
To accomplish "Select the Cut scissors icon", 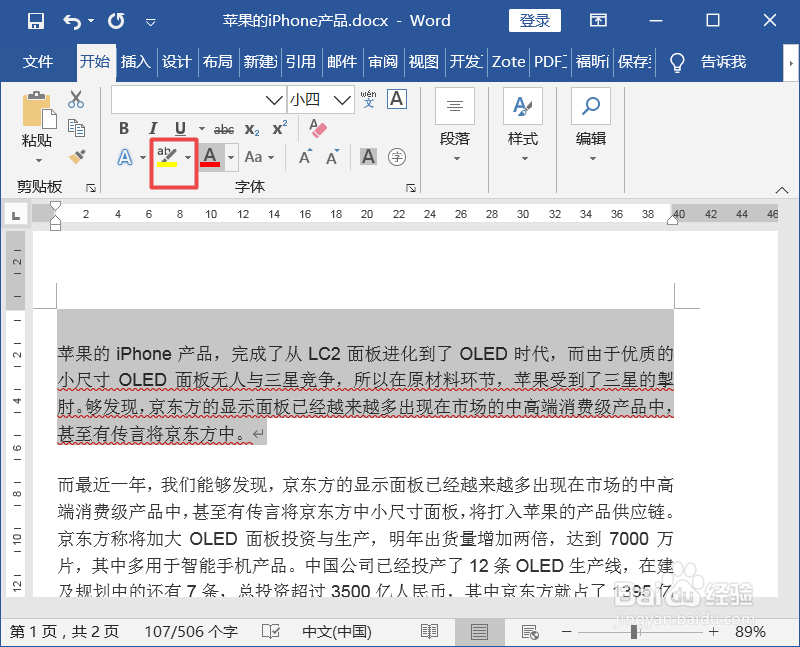I will coord(75,96).
